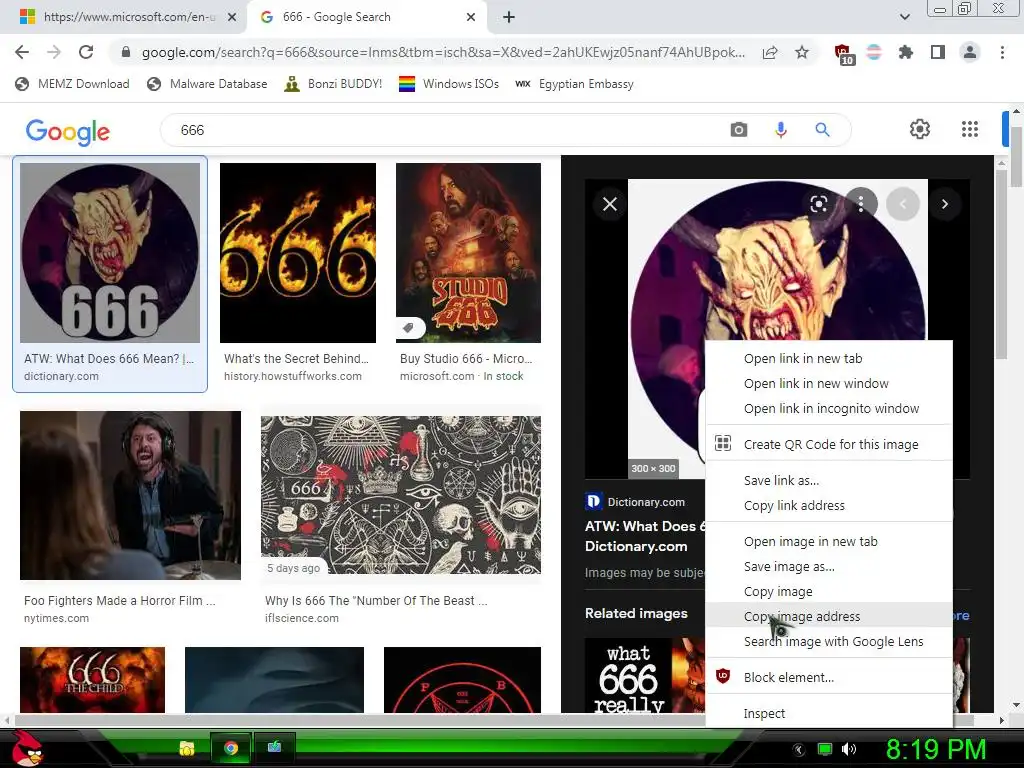Open the occult symbols 666 thumbnail
1024x768 pixels.
click(x=401, y=494)
